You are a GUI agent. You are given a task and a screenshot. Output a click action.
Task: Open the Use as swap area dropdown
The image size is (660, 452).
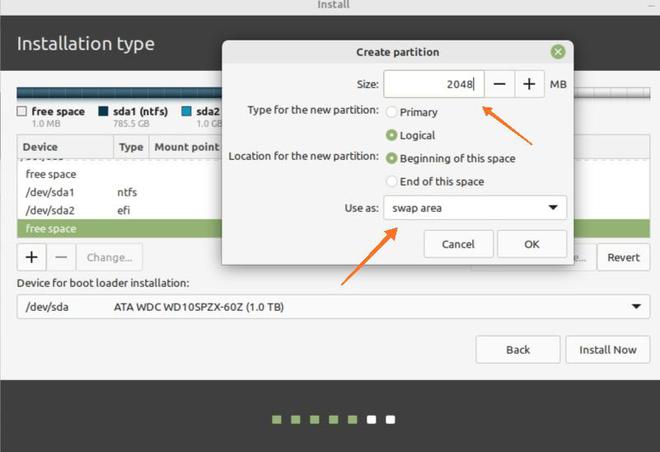475,207
